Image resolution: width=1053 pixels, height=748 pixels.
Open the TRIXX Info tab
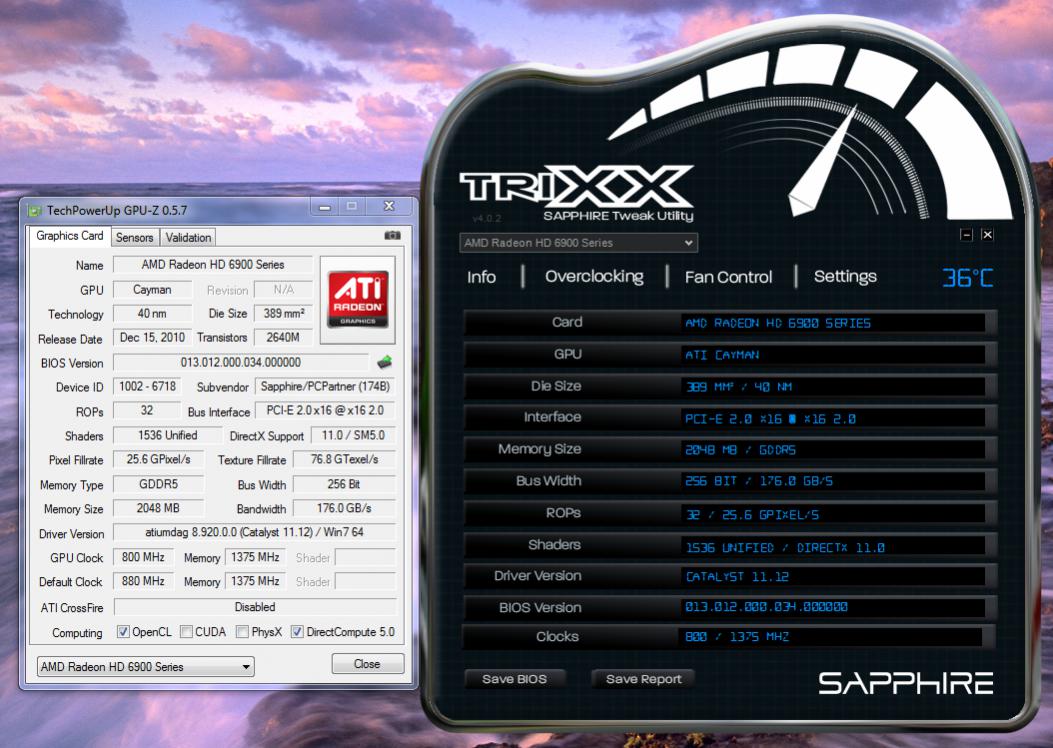pyautogui.click(x=482, y=277)
